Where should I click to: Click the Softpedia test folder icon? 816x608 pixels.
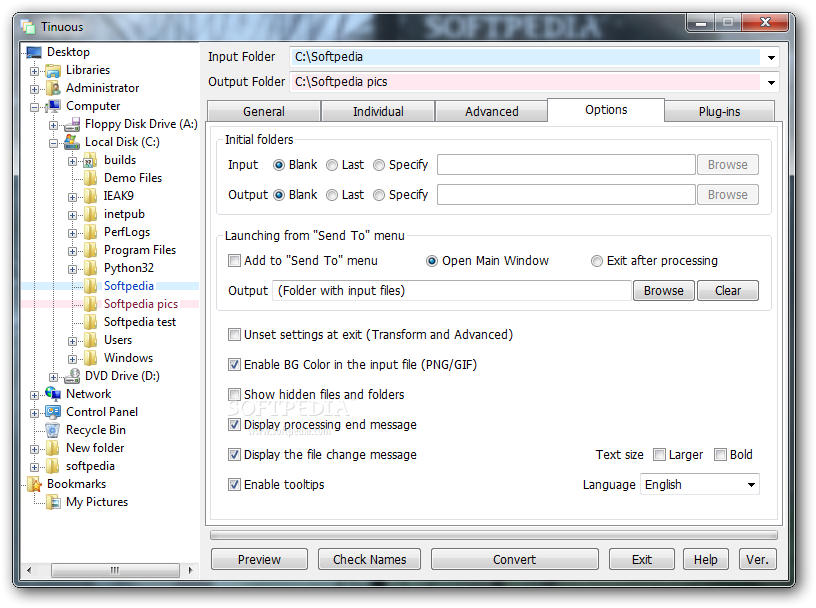coord(91,322)
